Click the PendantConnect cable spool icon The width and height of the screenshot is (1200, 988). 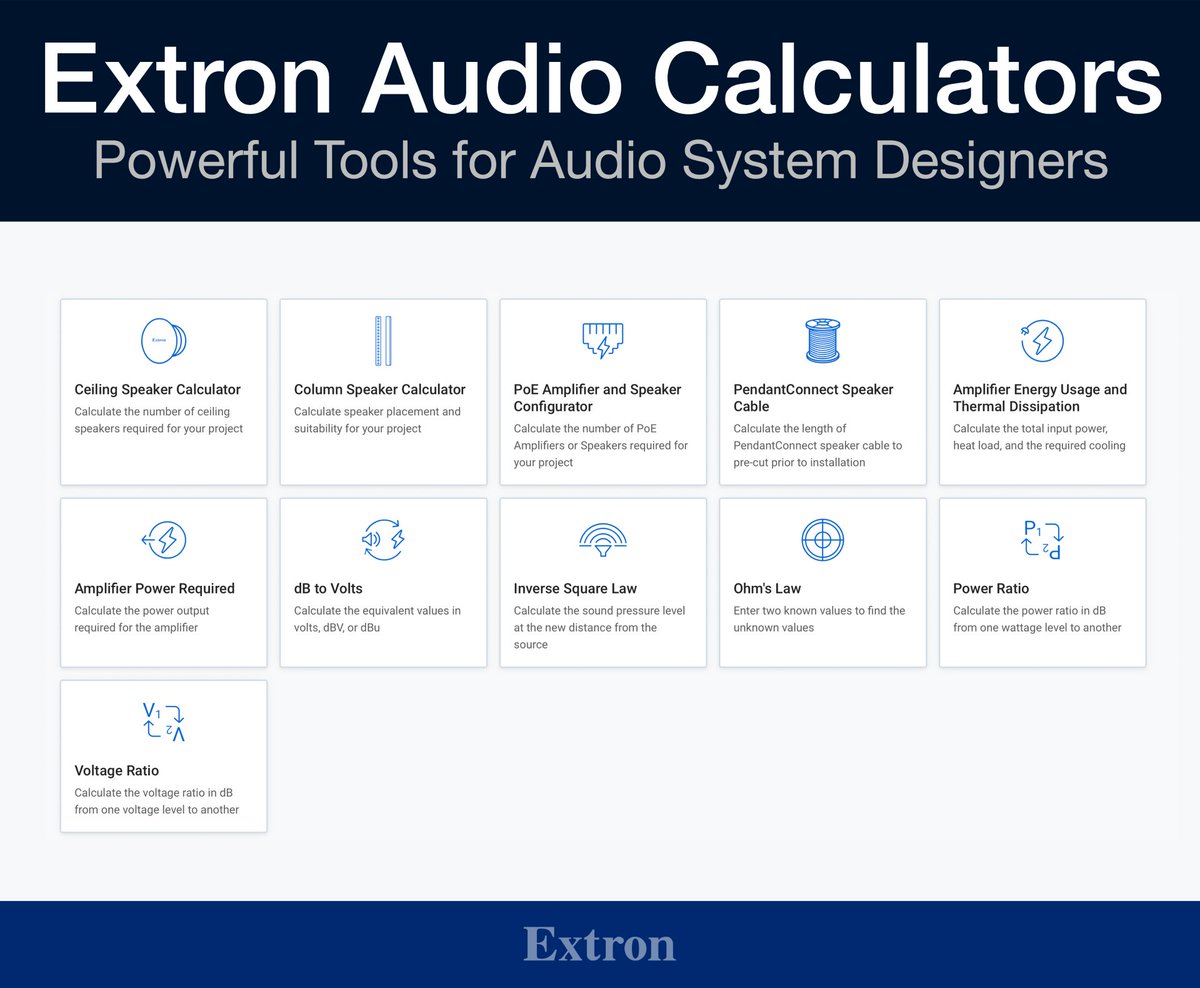tap(823, 341)
